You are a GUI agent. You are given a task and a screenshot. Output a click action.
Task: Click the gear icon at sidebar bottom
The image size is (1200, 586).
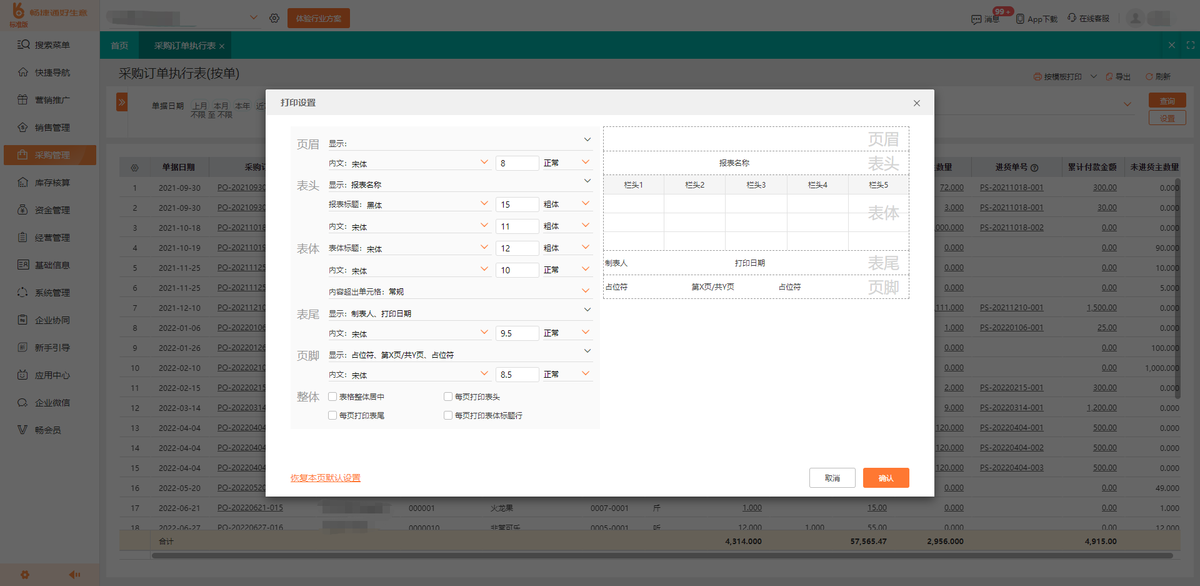25,574
